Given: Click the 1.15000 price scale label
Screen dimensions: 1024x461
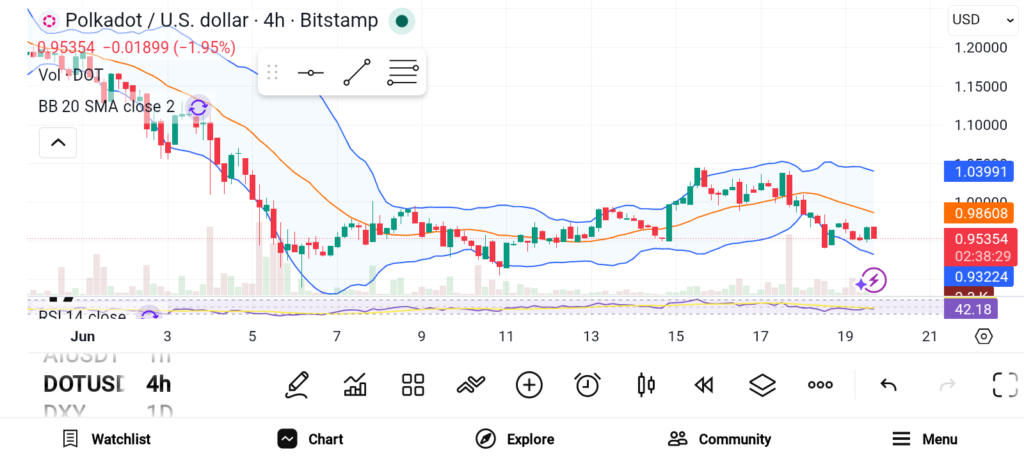Looking at the screenshot, I should tap(980, 86).
